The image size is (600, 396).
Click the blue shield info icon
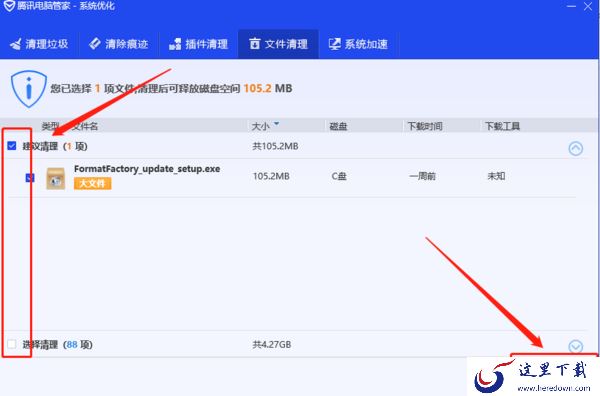click(x=29, y=89)
